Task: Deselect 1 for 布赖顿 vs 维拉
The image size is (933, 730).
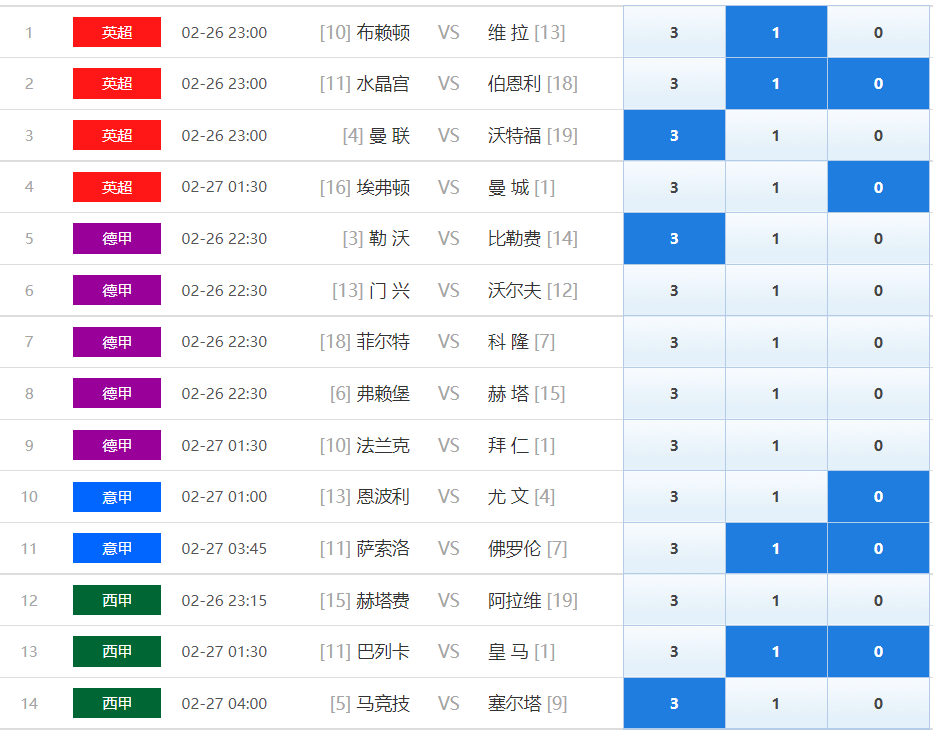Action: (776, 32)
